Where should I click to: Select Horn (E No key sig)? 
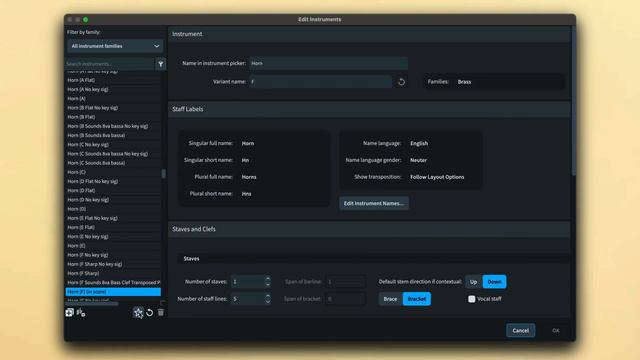[x=113, y=236]
